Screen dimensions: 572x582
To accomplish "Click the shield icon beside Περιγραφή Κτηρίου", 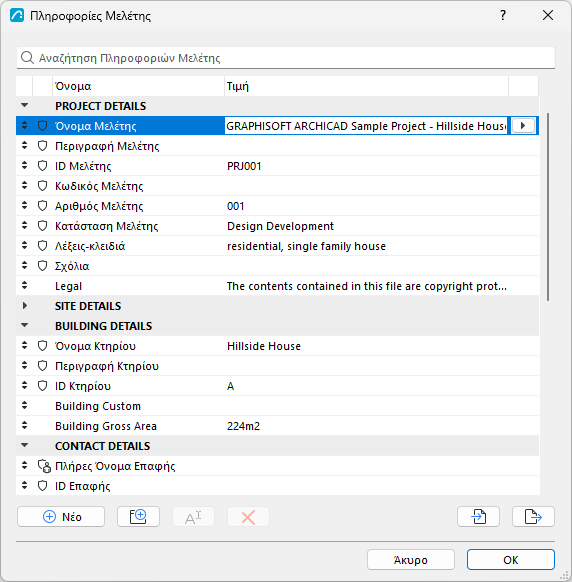I will point(42,366).
